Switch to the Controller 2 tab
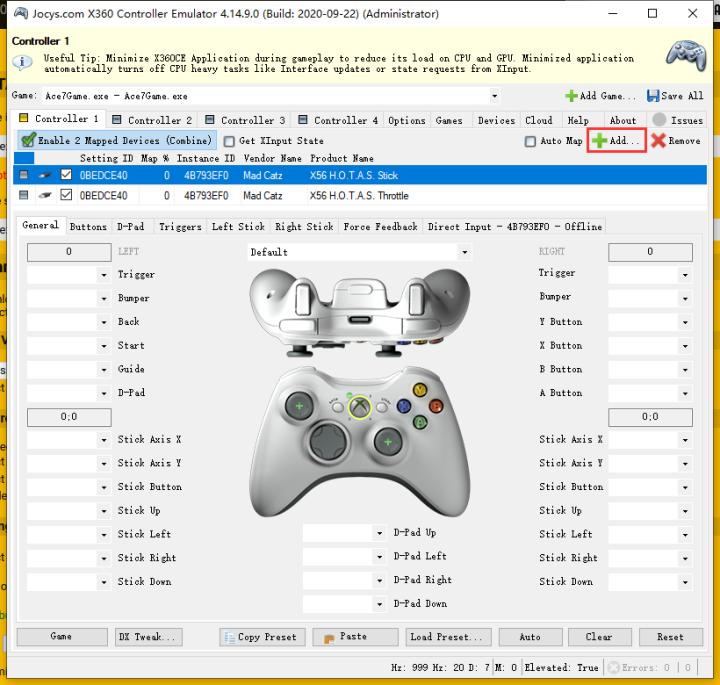This screenshot has height=685, width=720. [x=152, y=120]
